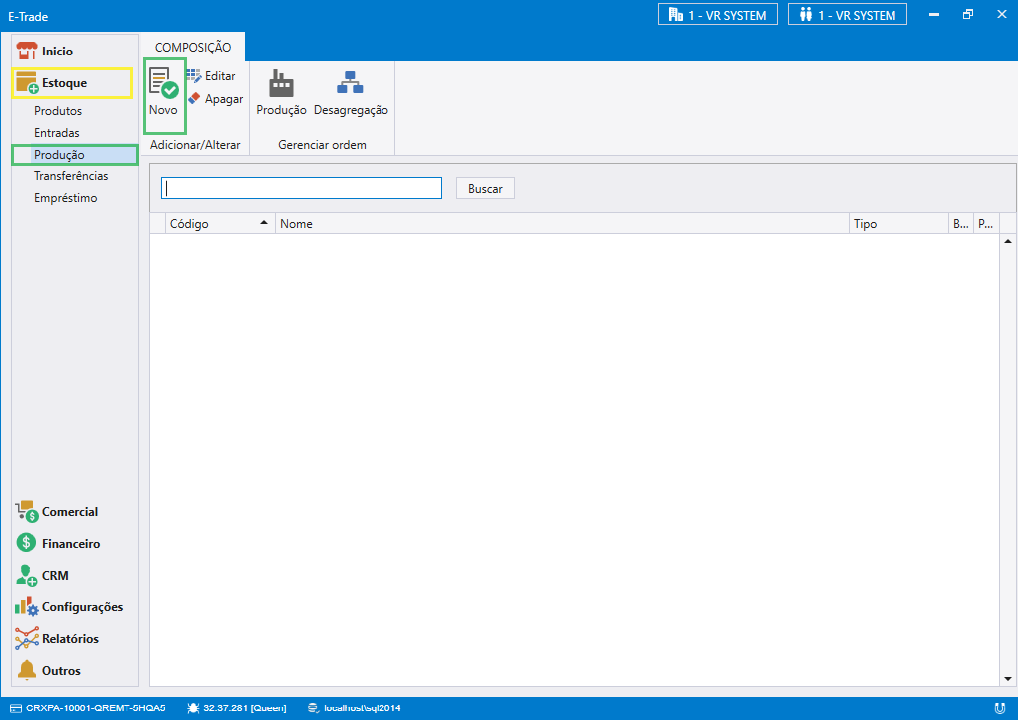Delete the composition using Apagar

click(216, 99)
